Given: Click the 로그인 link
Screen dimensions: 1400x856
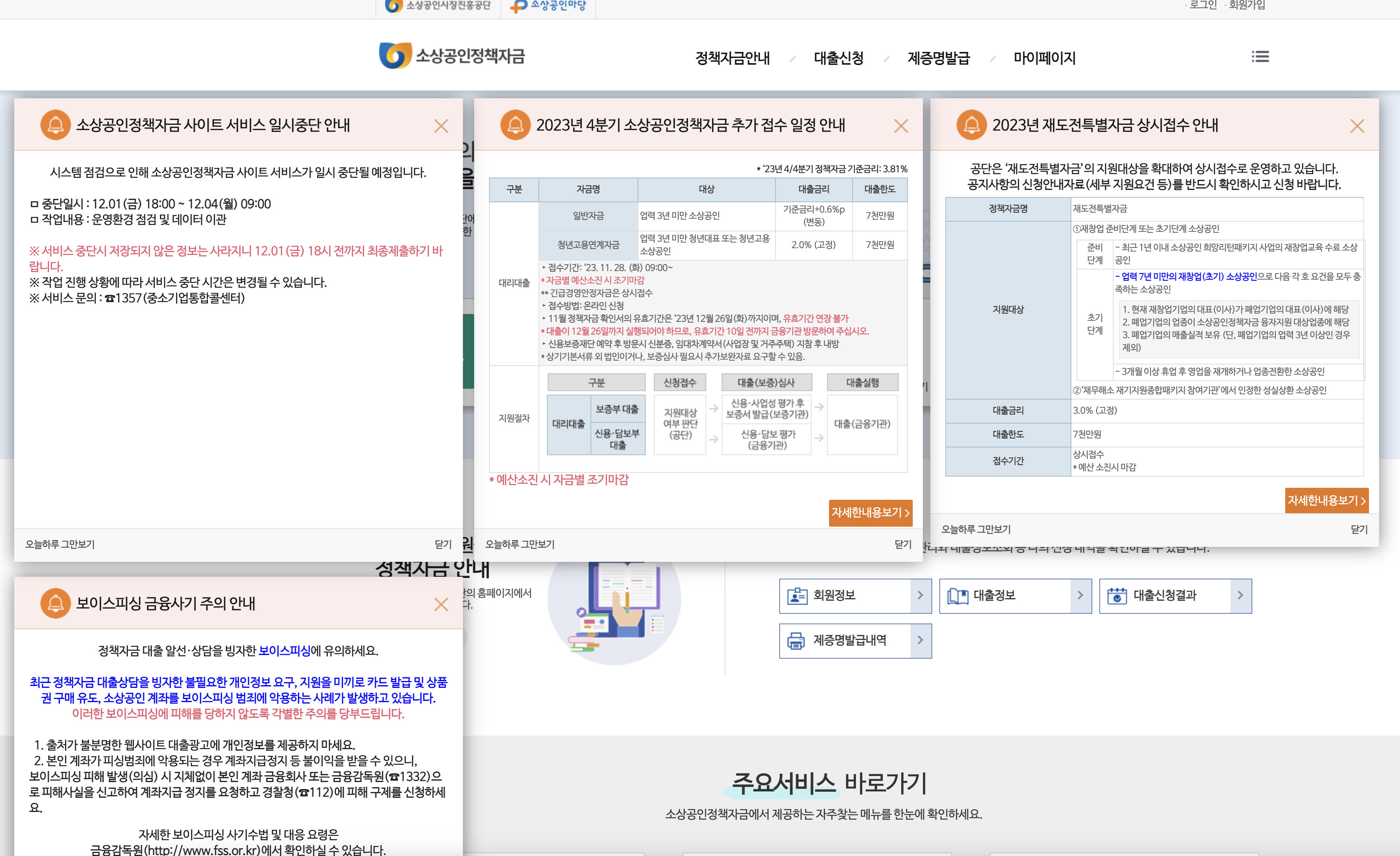Looking at the screenshot, I should (1203, 5).
